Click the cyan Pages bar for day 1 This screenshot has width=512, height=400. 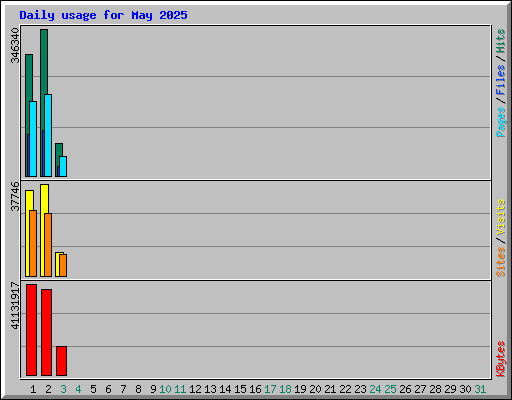pyautogui.click(x=33, y=139)
